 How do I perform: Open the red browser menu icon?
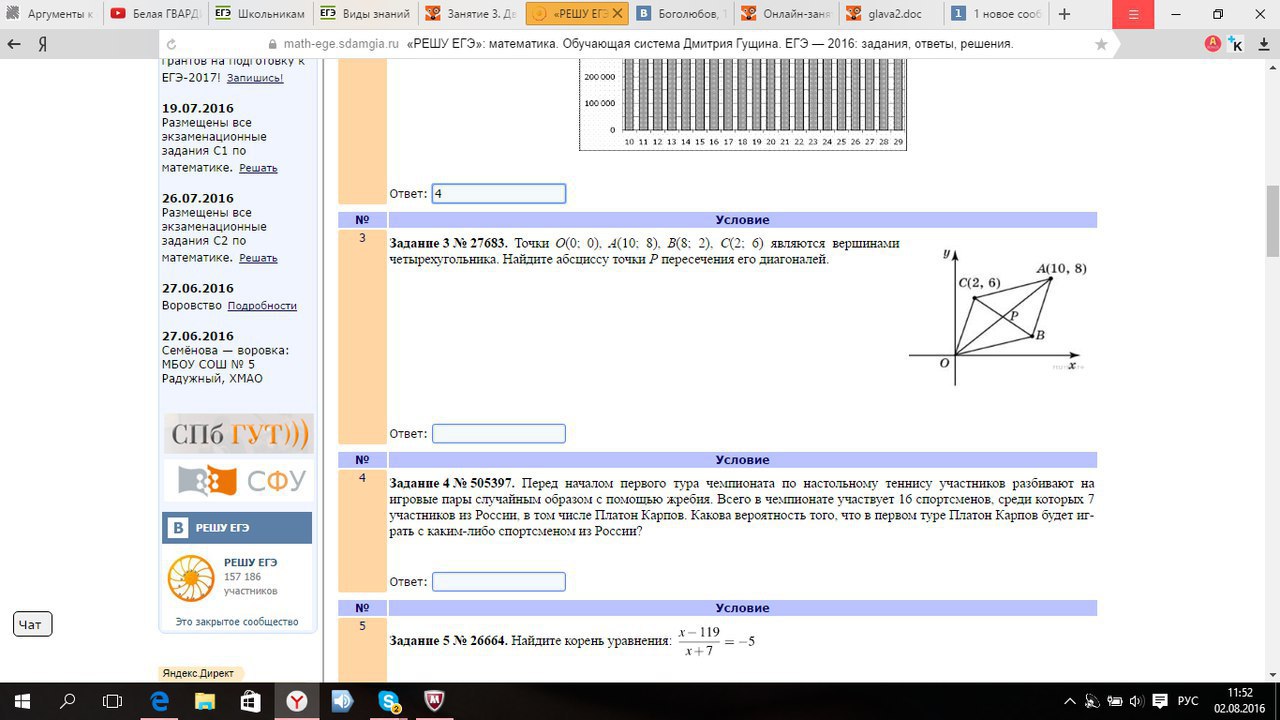pos(1133,16)
